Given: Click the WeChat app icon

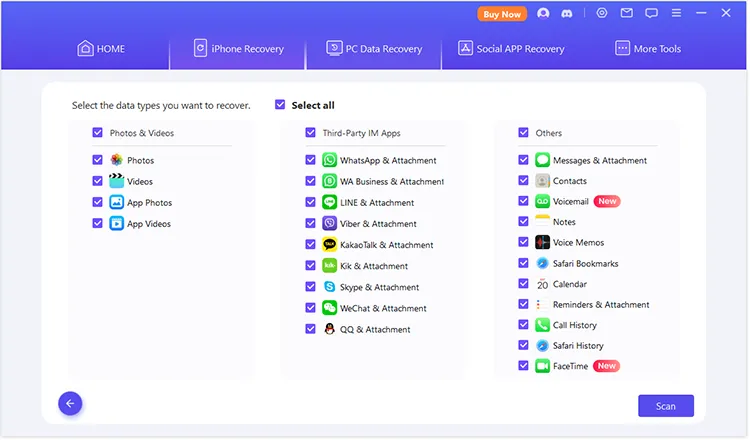Looking at the screenshot, I should tap(329, 308).
